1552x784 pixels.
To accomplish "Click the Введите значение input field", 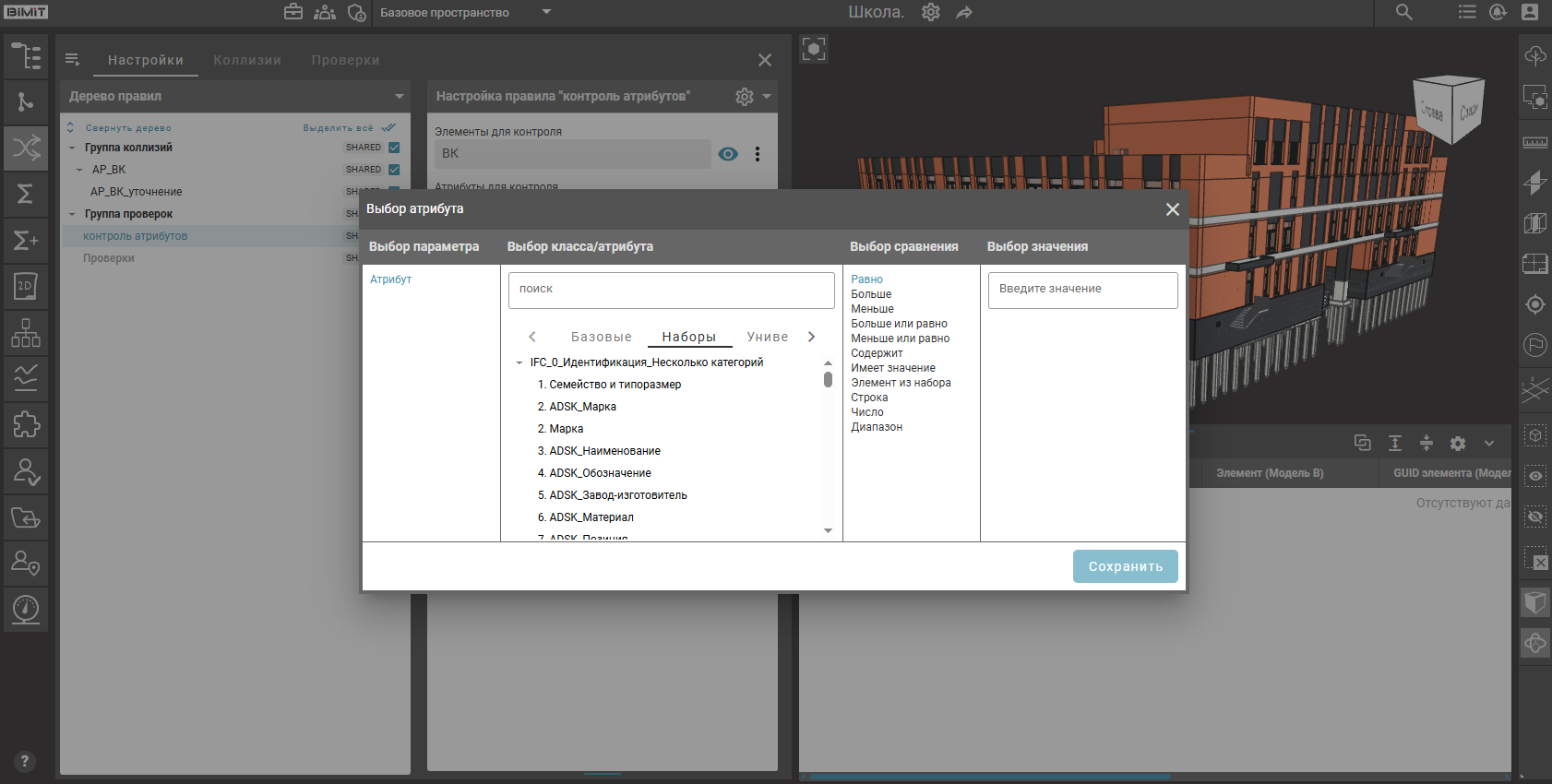I will pos(1082,289).
